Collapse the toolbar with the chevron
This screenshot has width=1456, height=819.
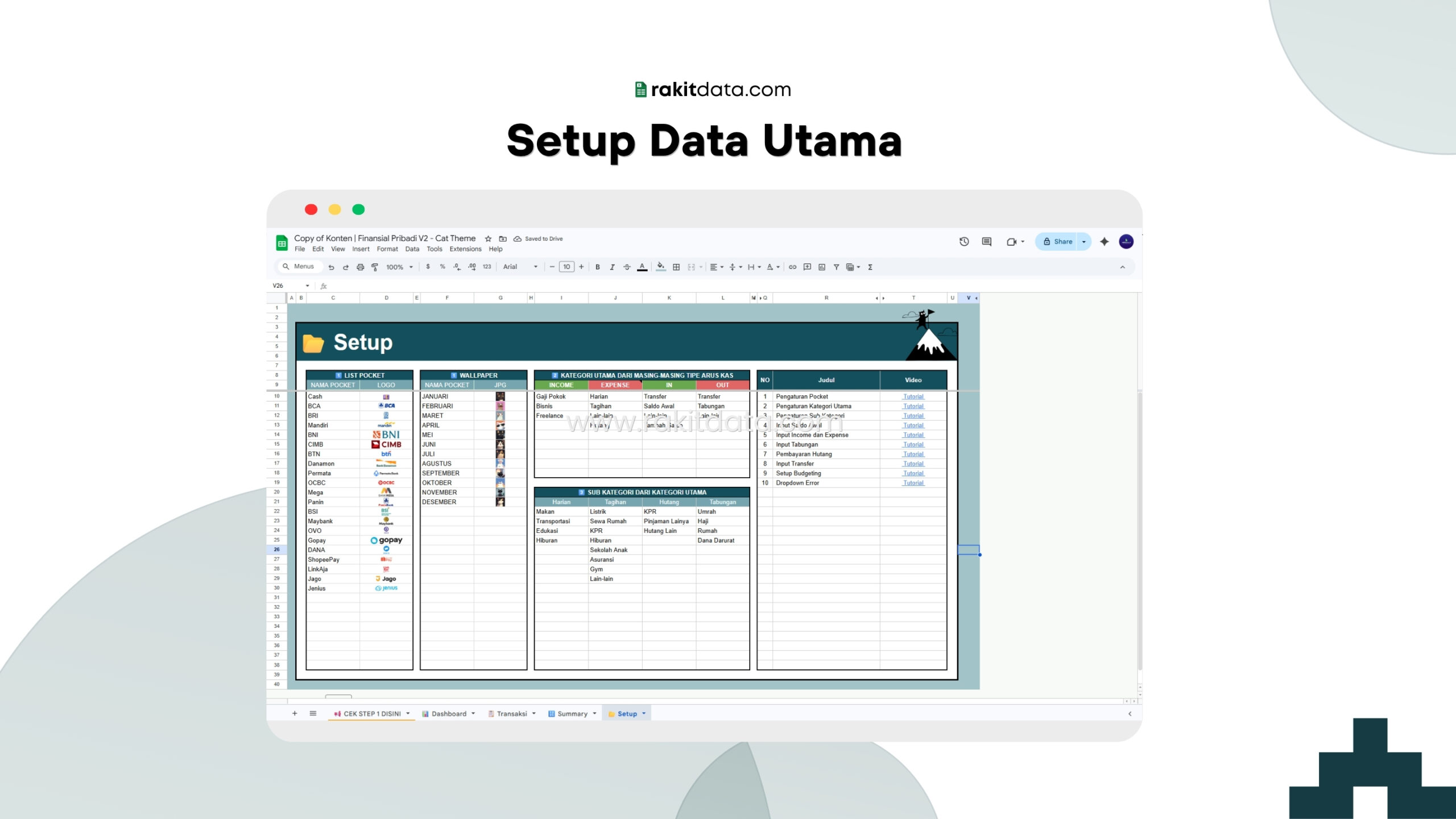pos(1122,267)
